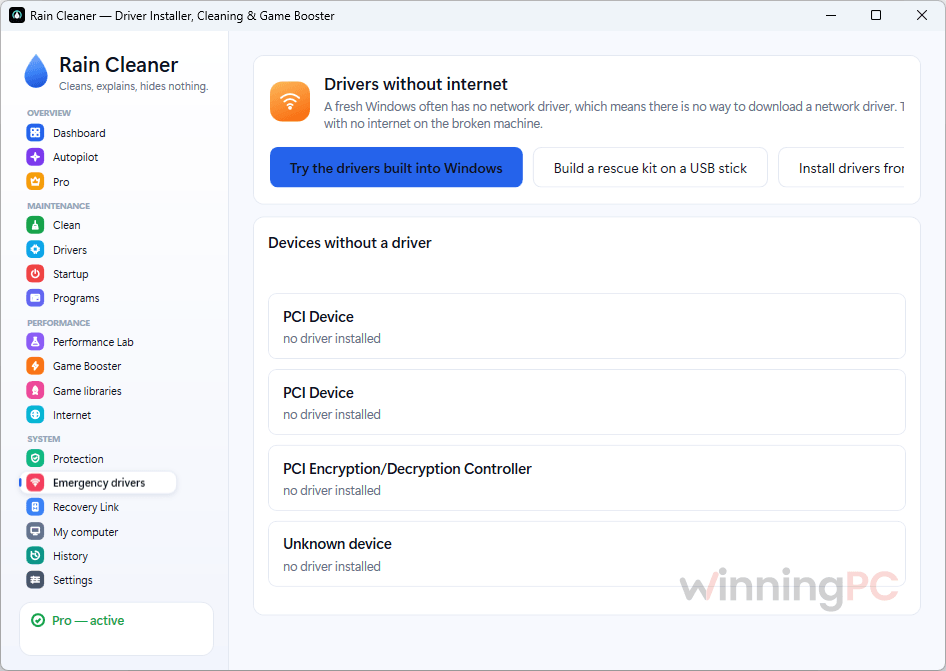This screenshot has width=946, height=671.
Task: Click the Pro crown icon
Action: 35,181
